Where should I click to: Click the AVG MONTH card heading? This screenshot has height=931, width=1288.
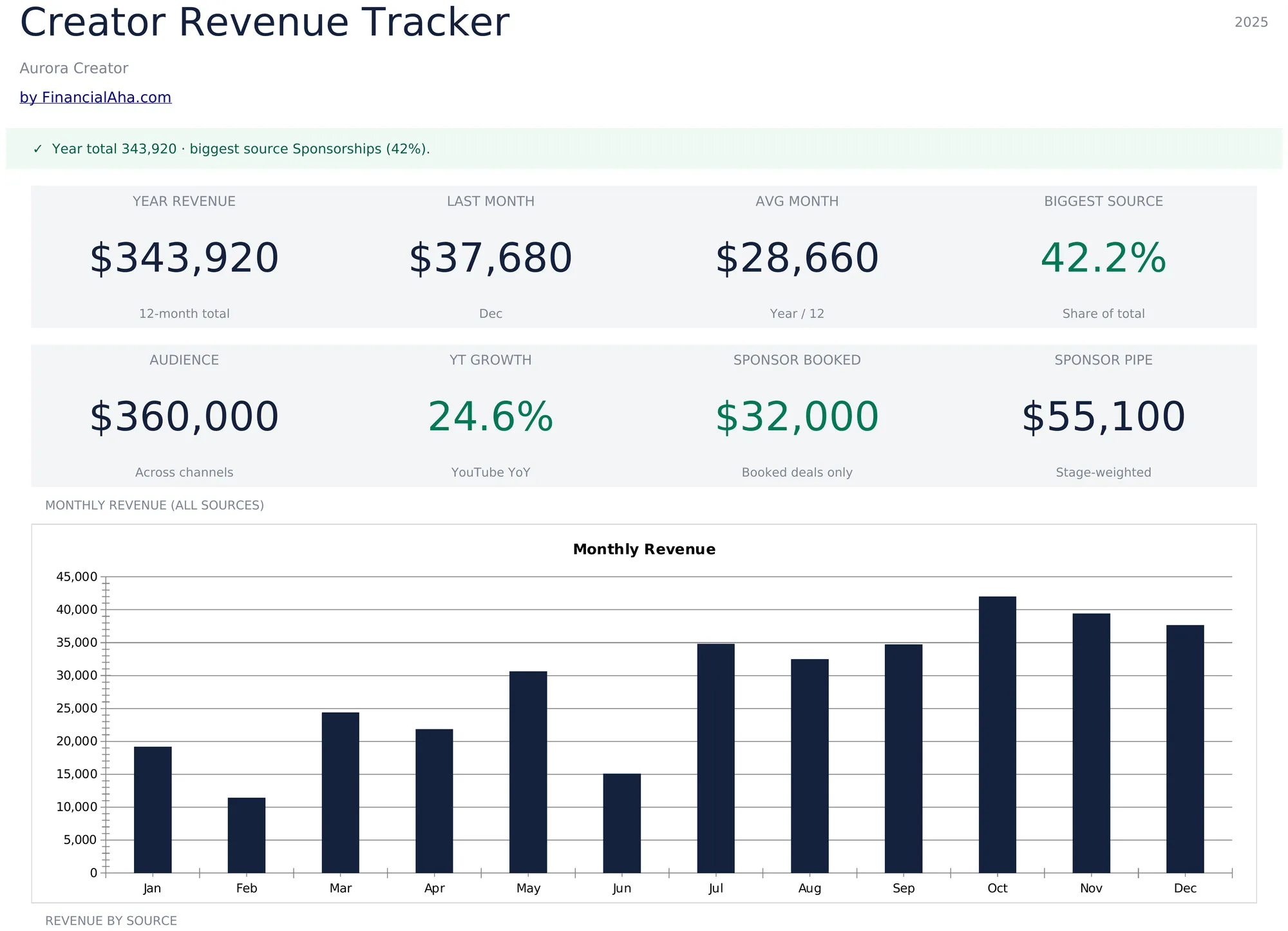[797, 202]
